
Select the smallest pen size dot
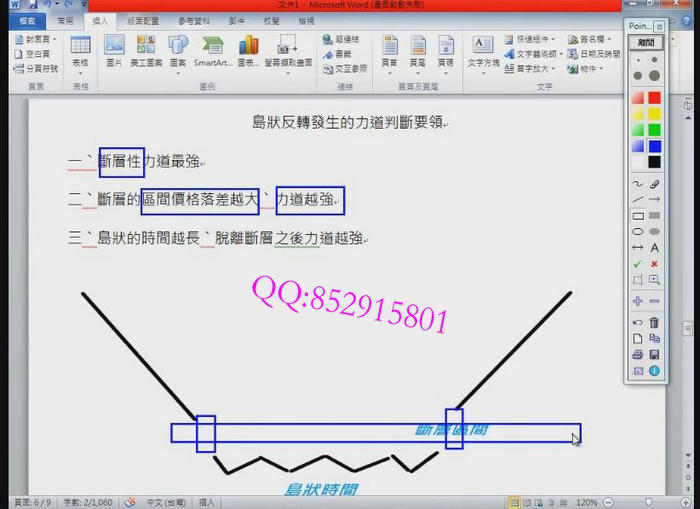pyautogui.click(x=637, y=60)
